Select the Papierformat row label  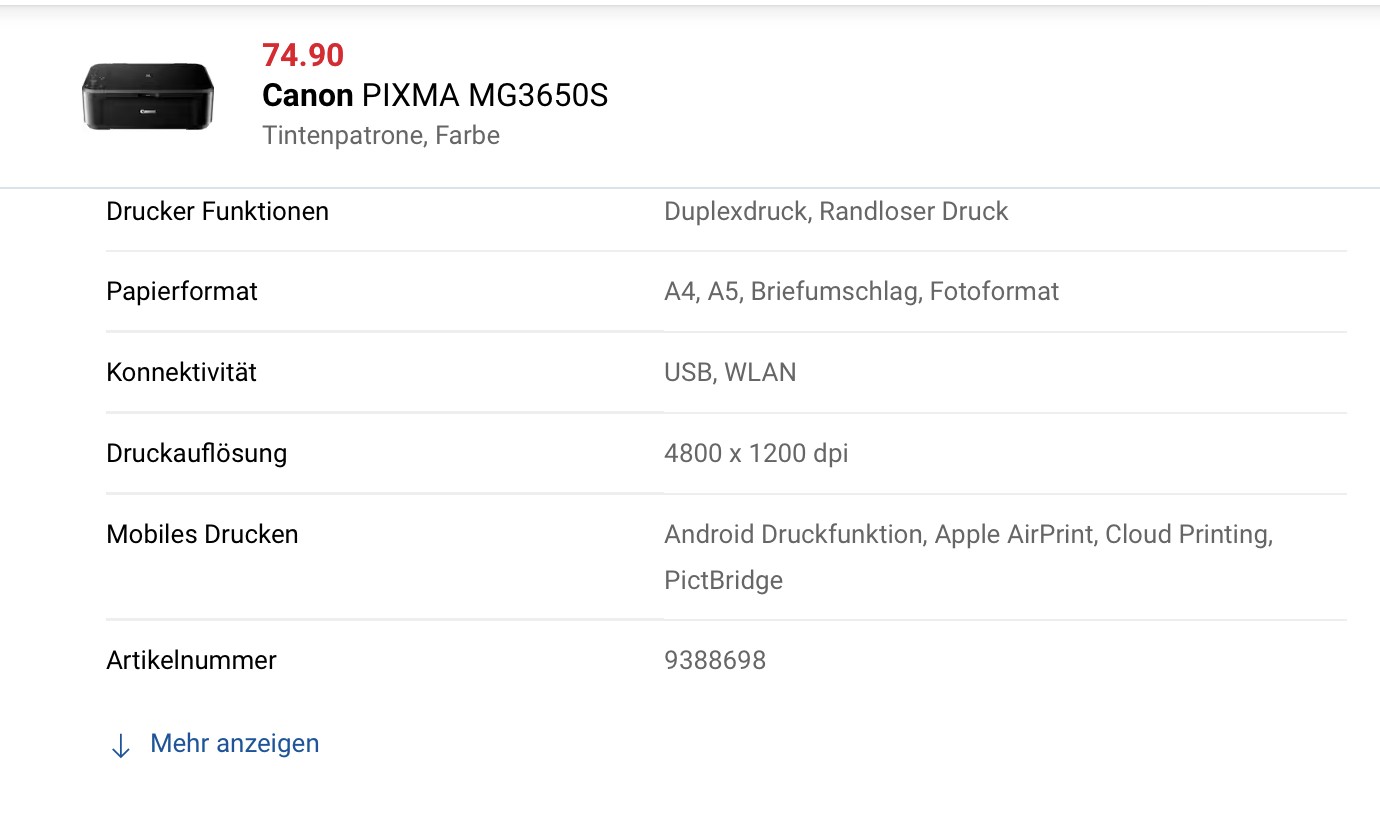tap(182, 292)
